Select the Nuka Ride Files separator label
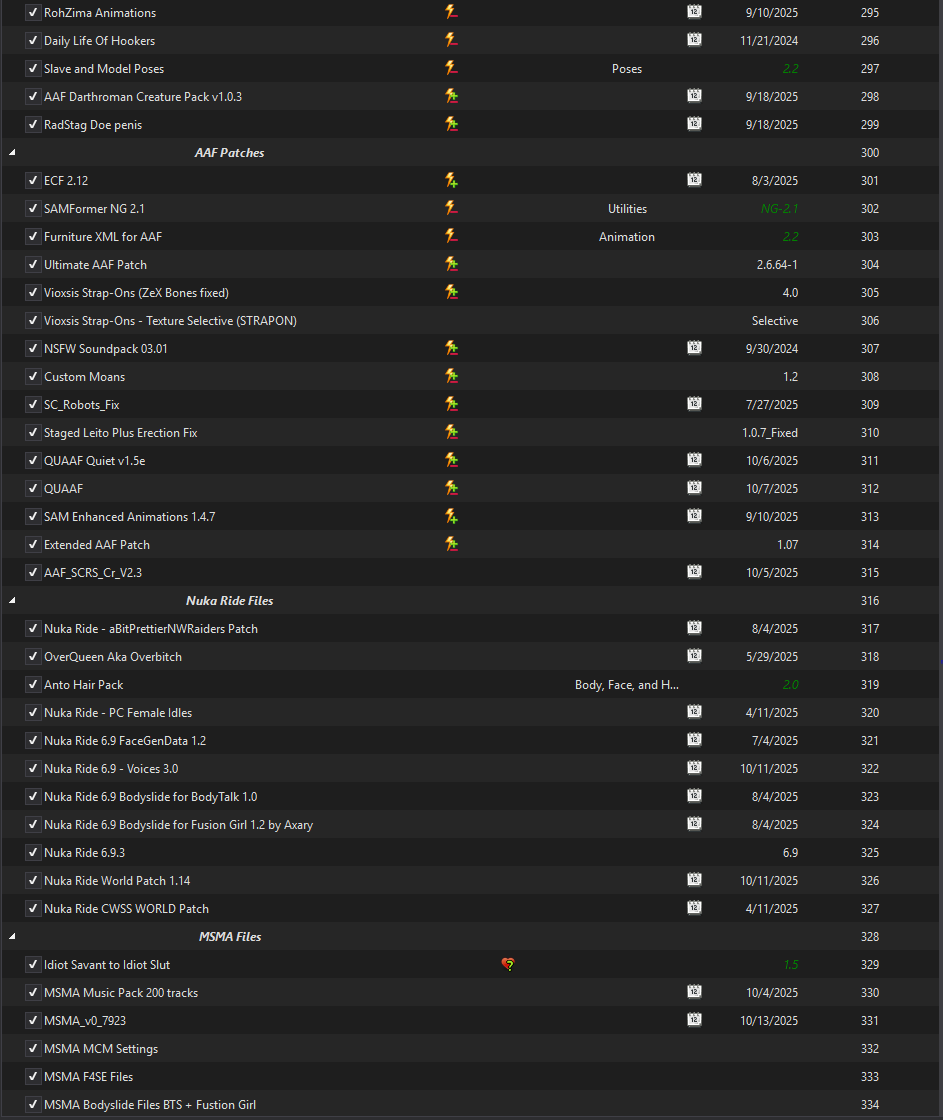This screenshot has width=943, height=1120. (x=229, y=601)
